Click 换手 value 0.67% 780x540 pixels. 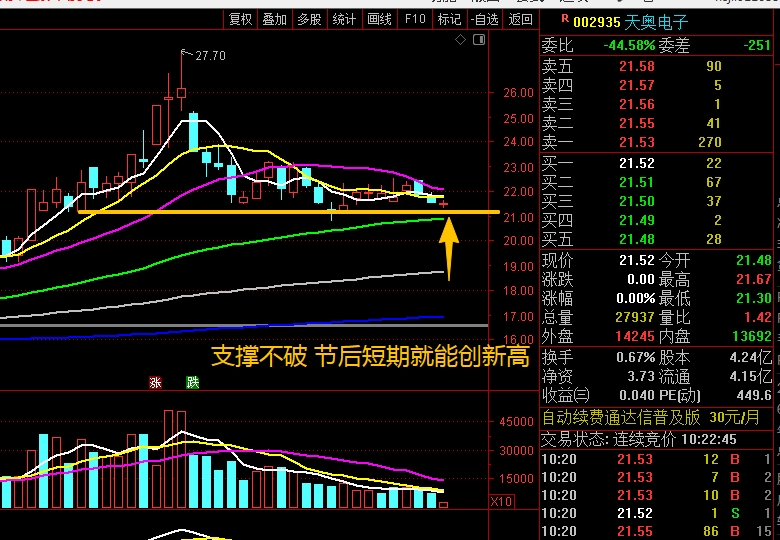click(x=635, y=357)
